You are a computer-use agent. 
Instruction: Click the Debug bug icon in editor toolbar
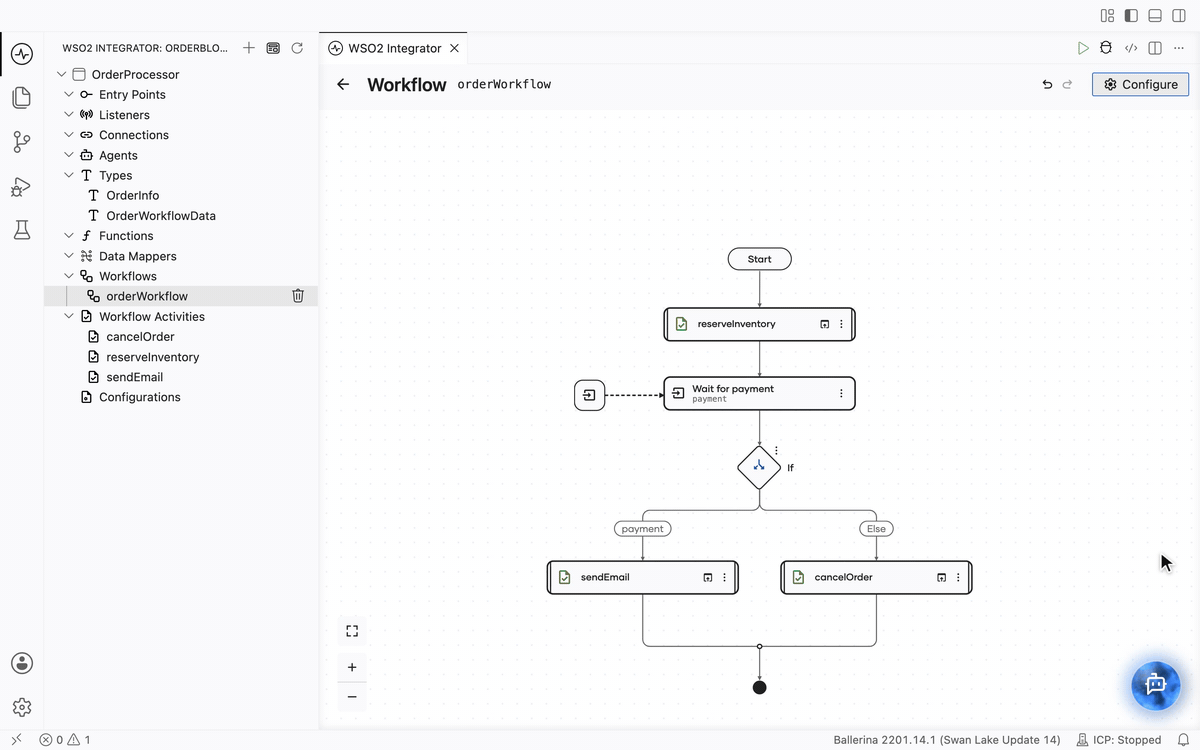pos(1106,48)
